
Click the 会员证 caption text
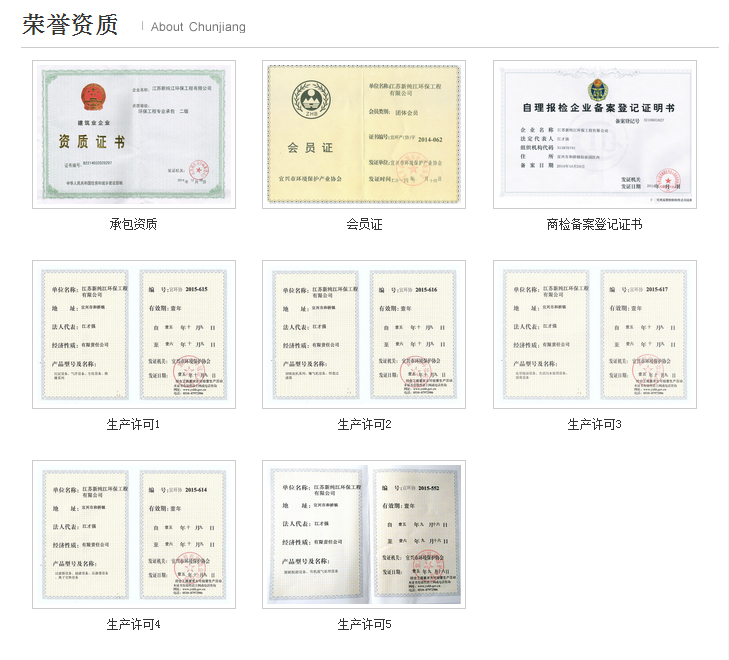click(x=364, y=224)
